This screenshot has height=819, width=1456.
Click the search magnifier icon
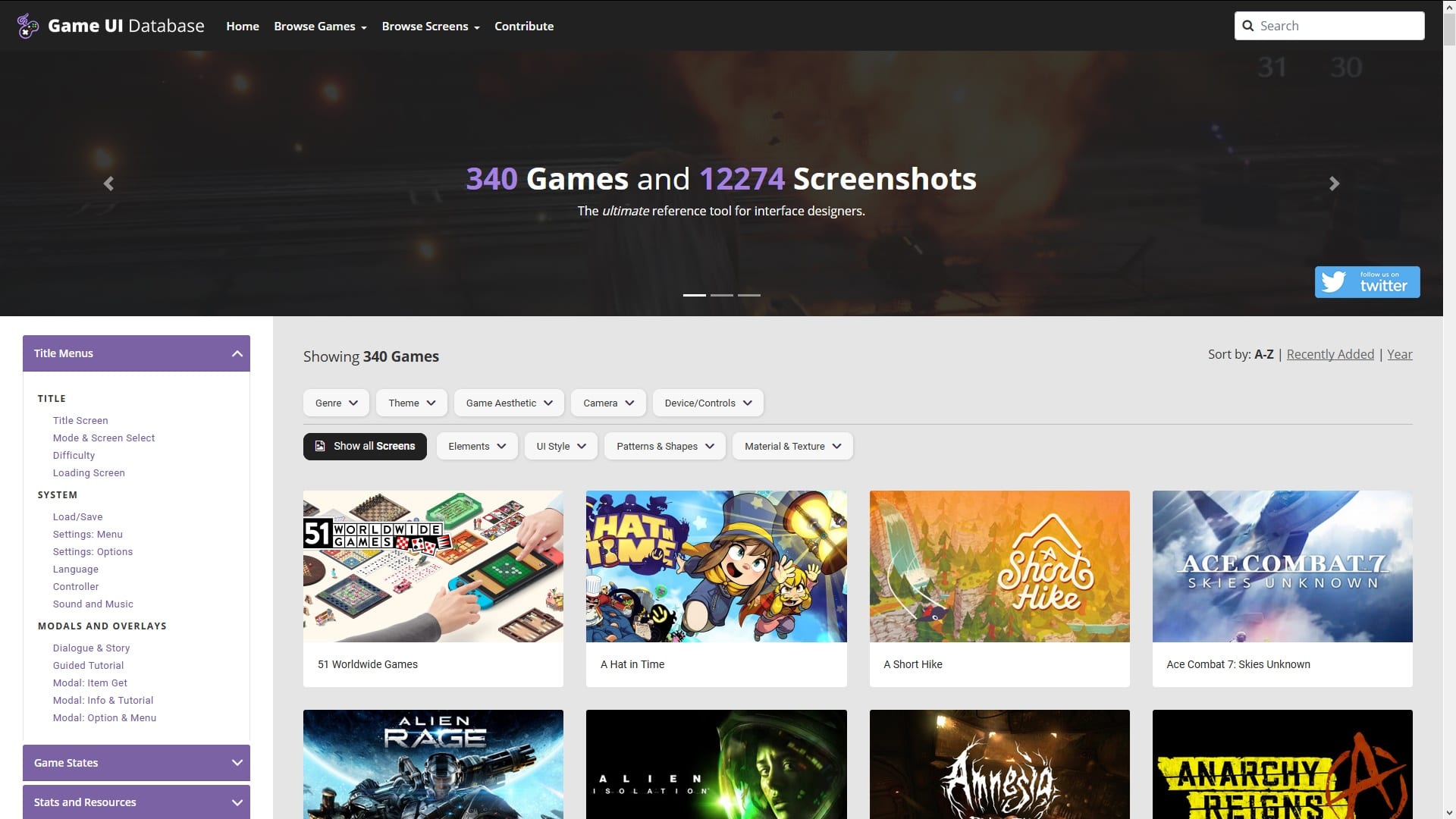(x=1247, y=26)
